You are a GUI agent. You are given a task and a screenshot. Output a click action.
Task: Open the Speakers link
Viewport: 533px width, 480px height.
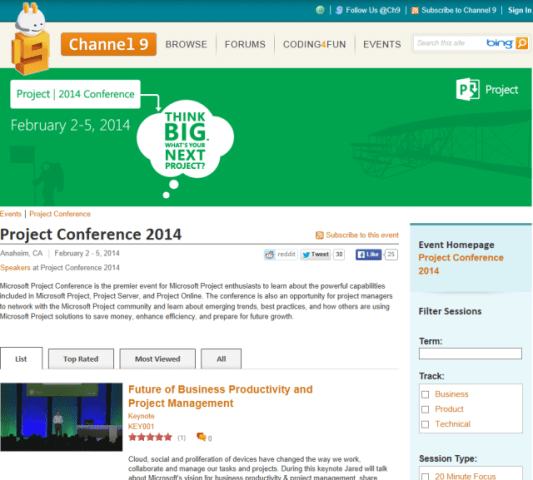pos(15,268)
